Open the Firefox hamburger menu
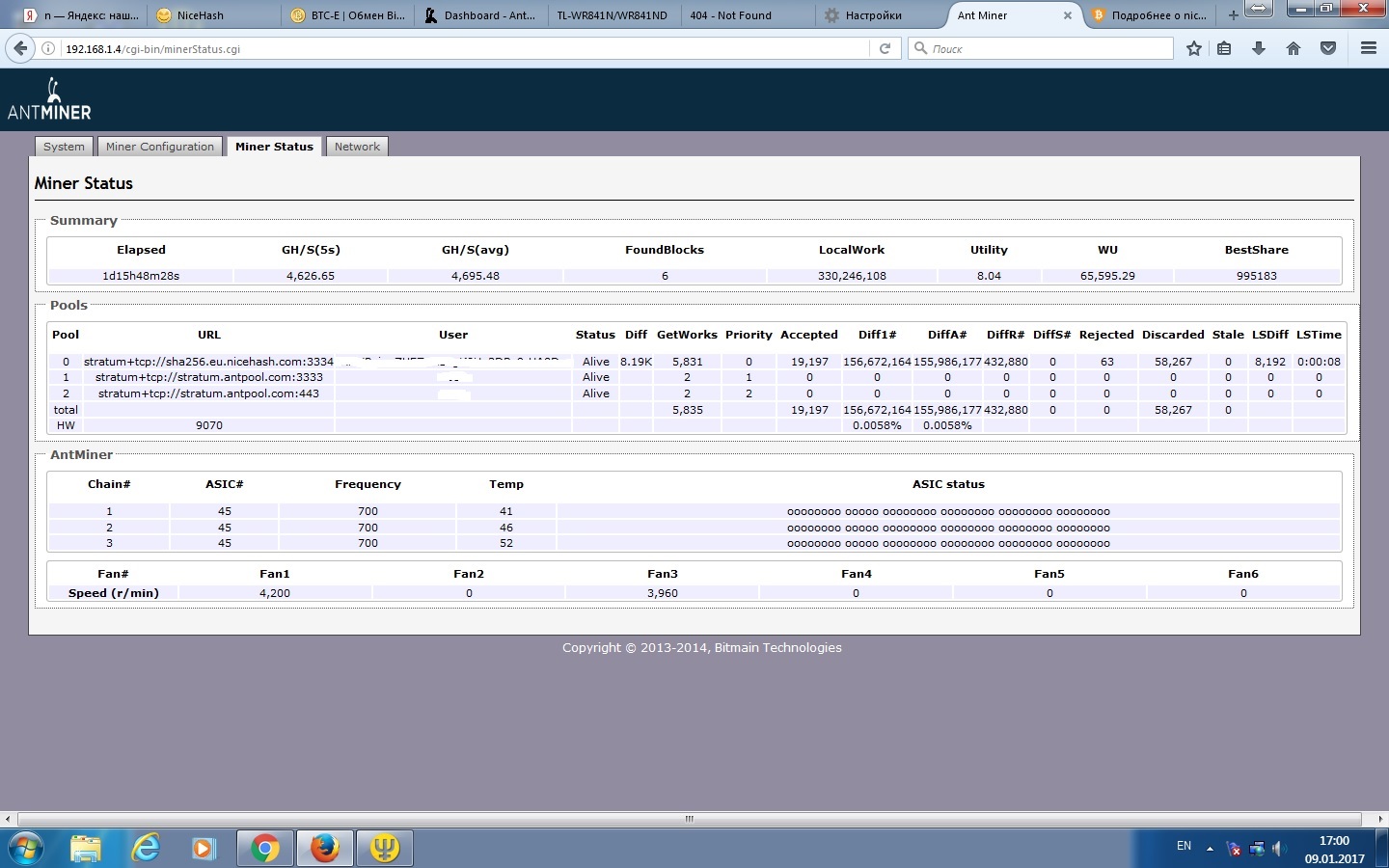 [x=1368, y=48]
